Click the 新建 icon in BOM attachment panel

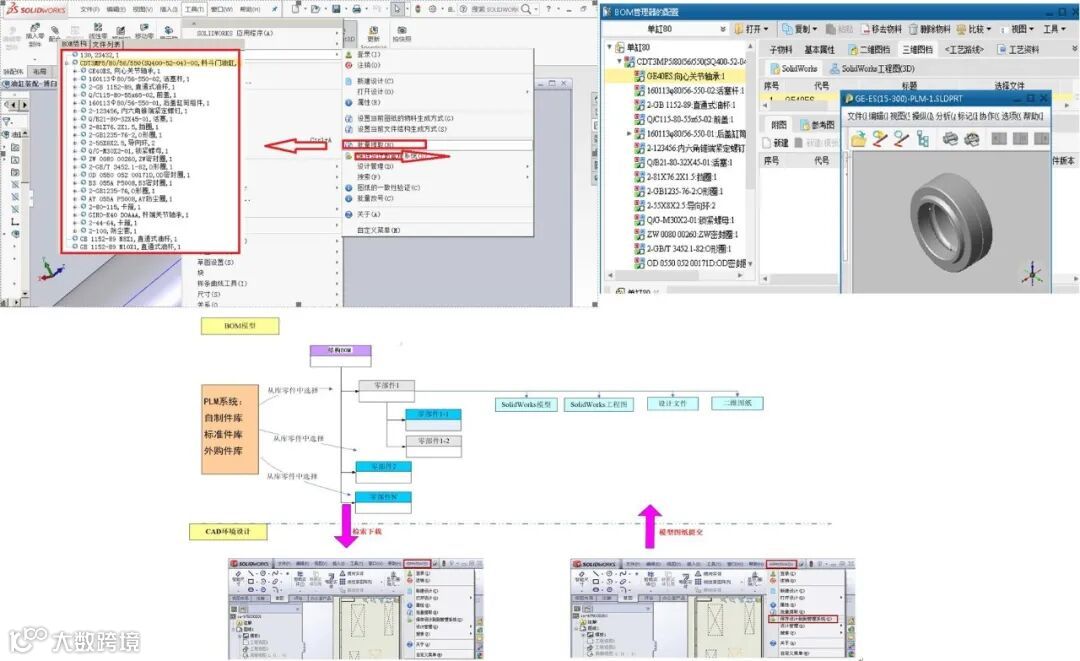tap(766, 143)
